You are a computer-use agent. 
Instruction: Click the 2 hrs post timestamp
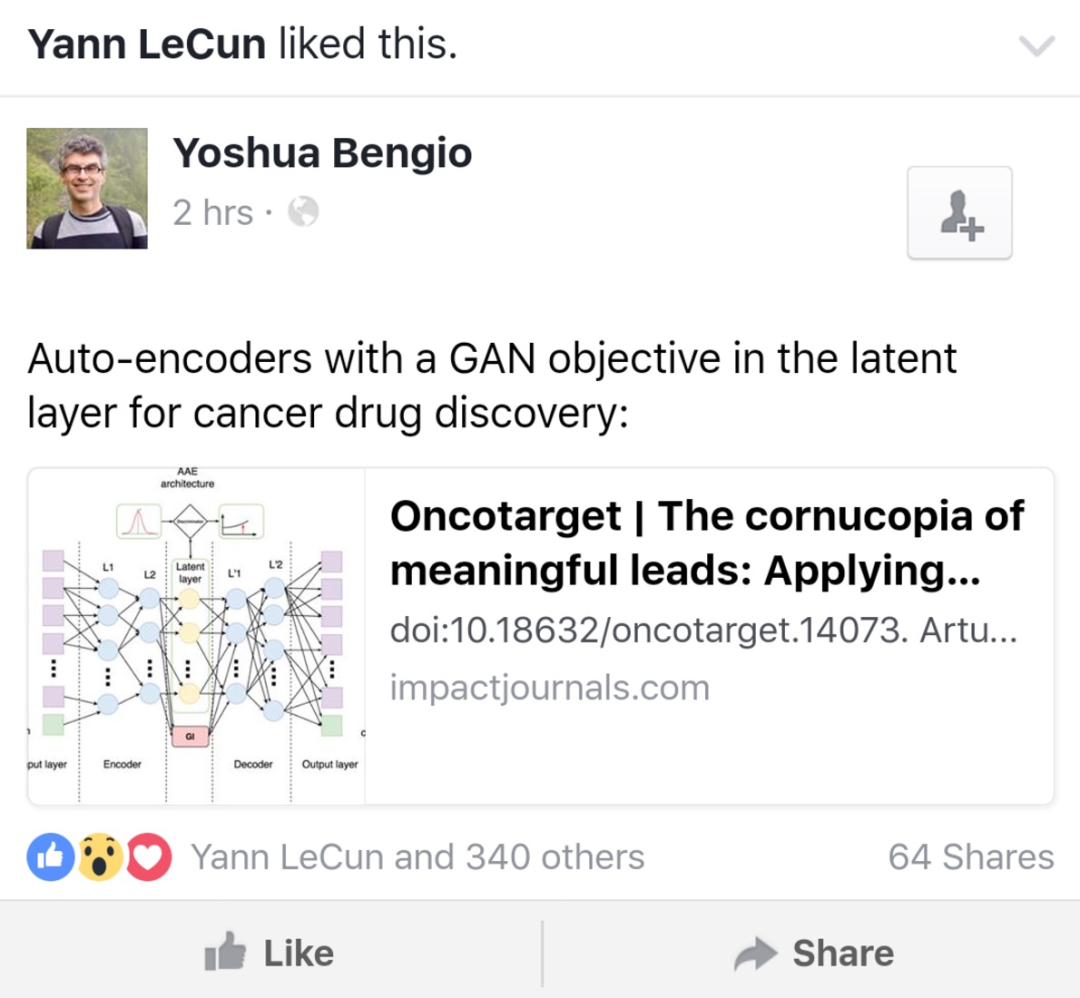(x=213, y=212)
